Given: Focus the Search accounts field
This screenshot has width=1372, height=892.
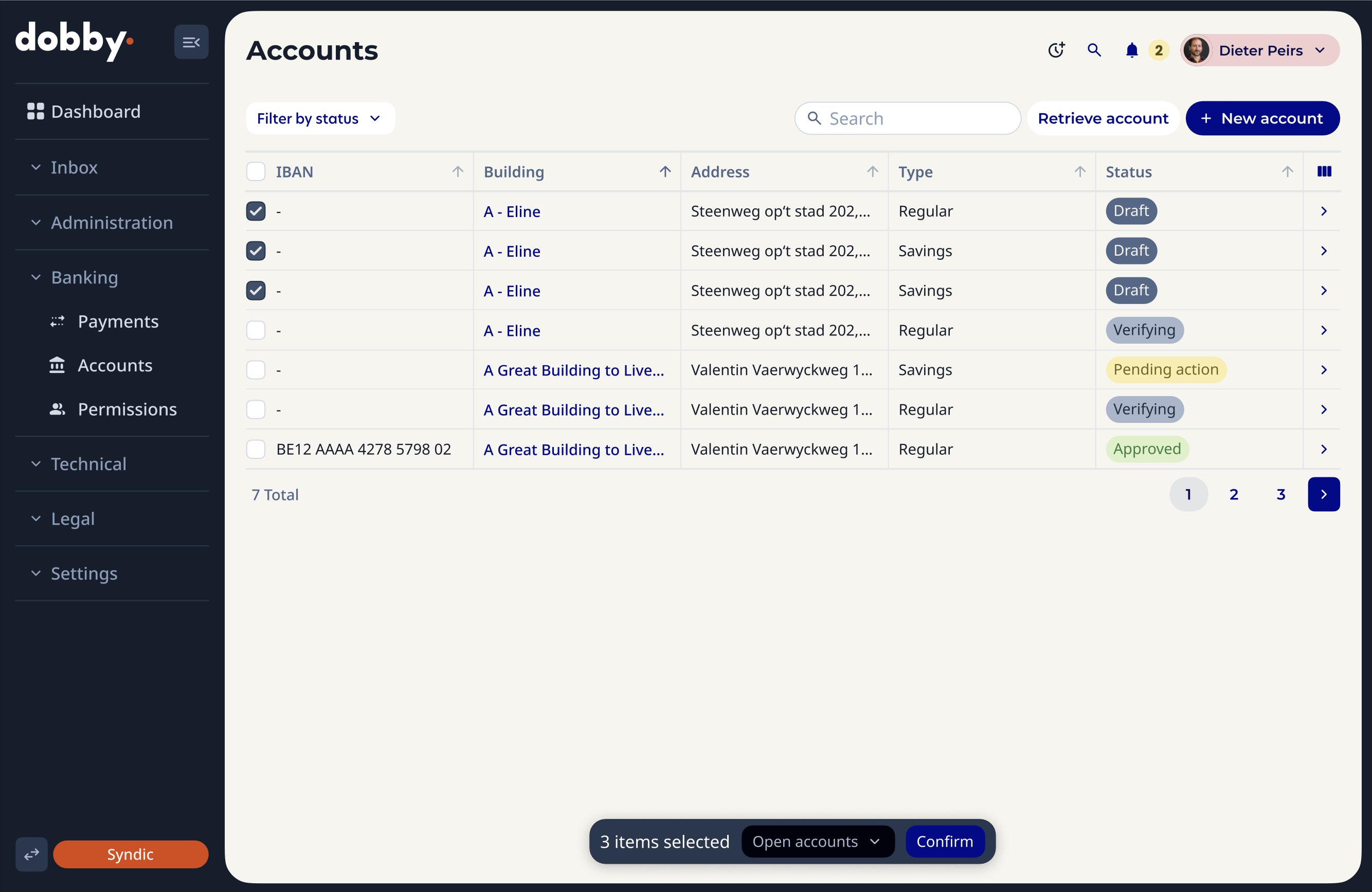Looking at the screenshot, I should [916, 118].
